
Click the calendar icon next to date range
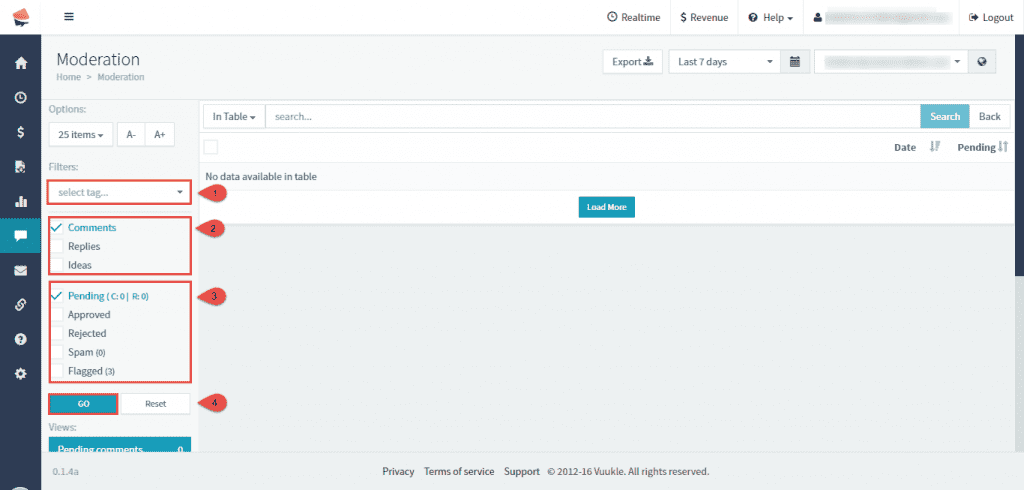pyautogui.click(x=794, y=62)
